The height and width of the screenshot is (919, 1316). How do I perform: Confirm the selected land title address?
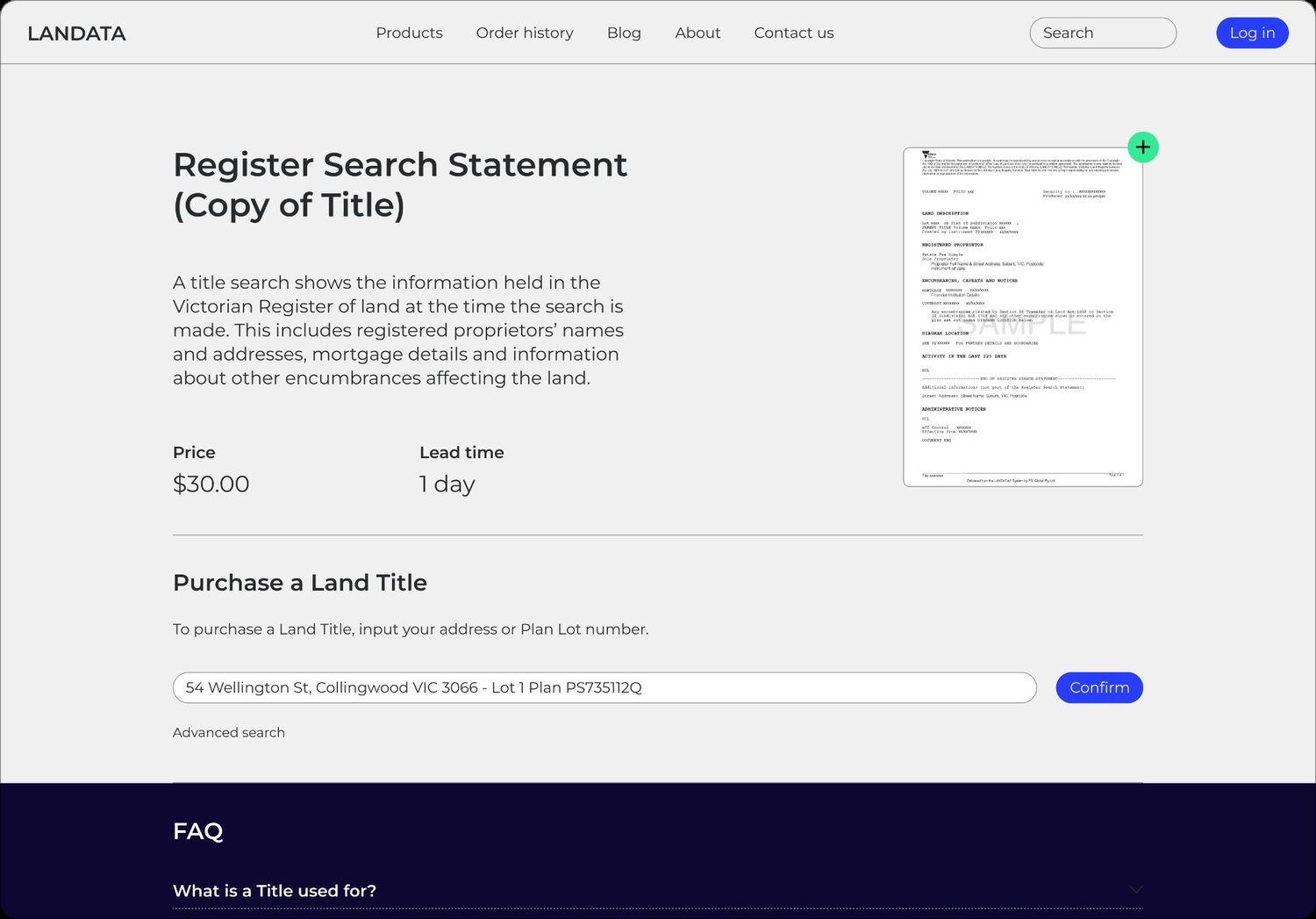pos(1098,687)
